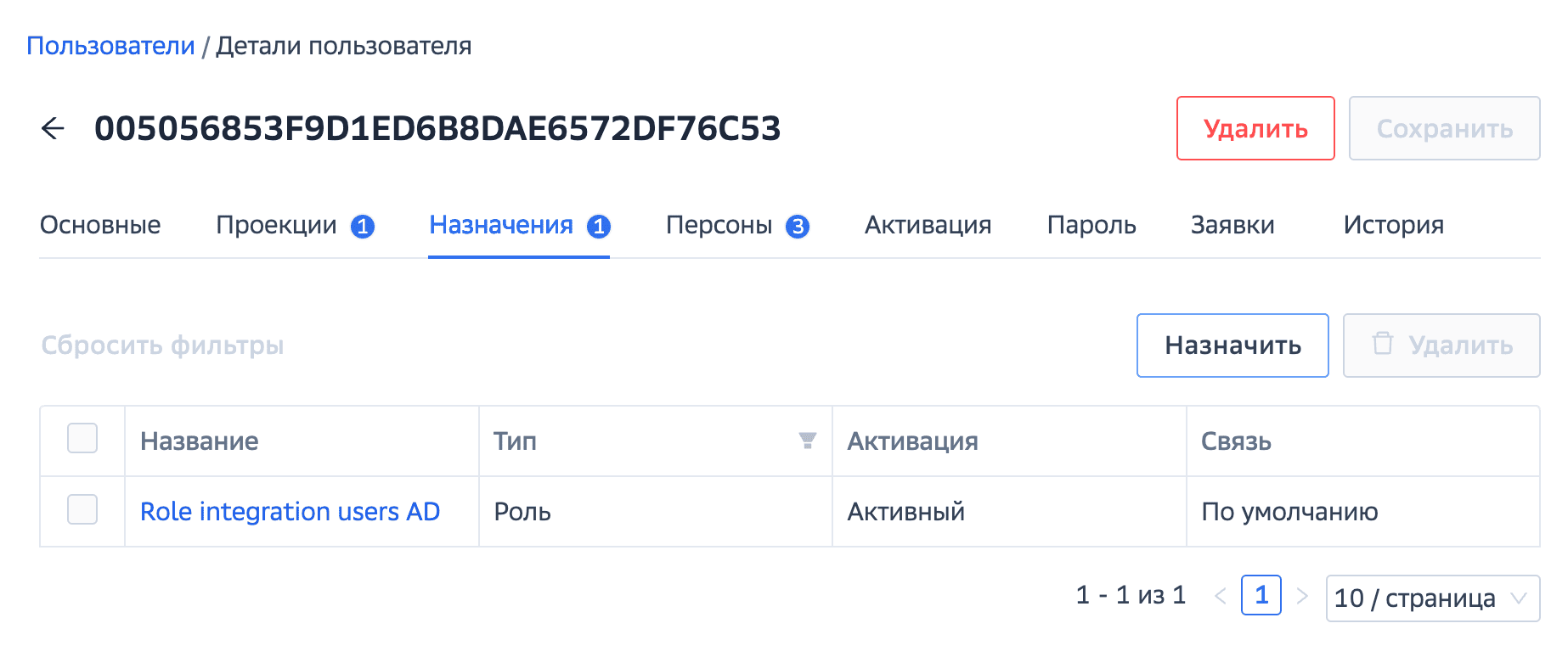The image size is (1568, 657).
Task: Open the Пароль tab
Action: coord(1091,225)
